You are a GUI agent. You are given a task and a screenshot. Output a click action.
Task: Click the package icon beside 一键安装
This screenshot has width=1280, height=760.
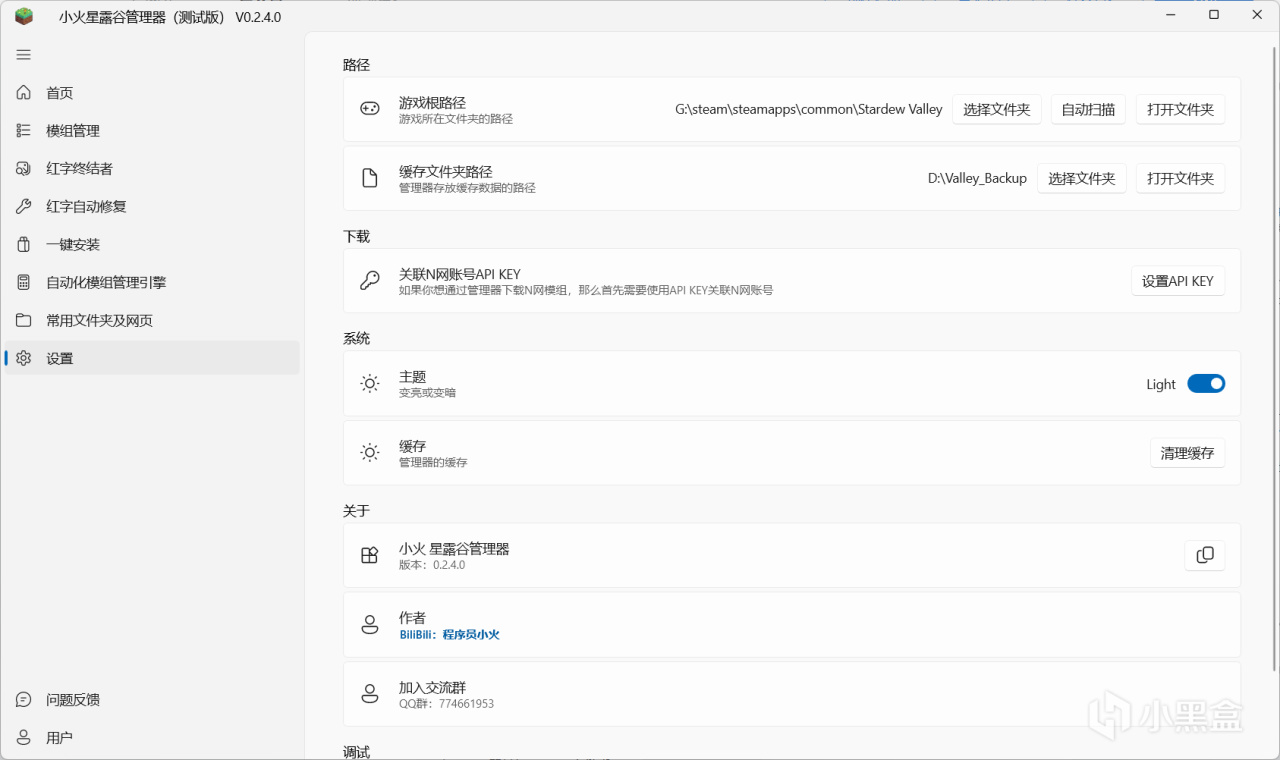pos(24,245)
